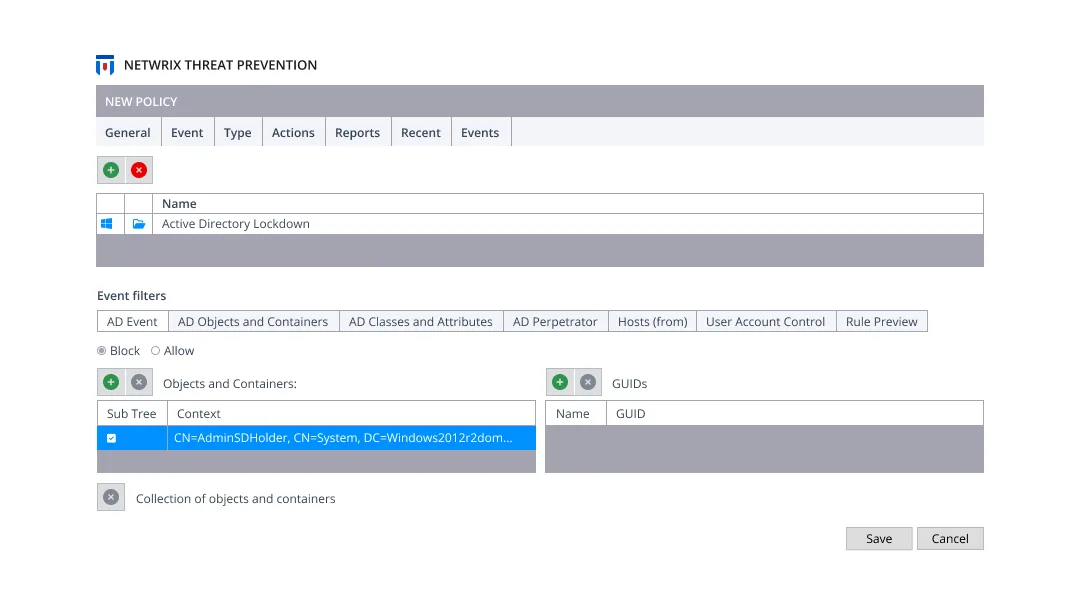Select the Active Directory Lockdown row
Image resolution: width=1080 pixels, height=608 pixels.
(540, 224)
